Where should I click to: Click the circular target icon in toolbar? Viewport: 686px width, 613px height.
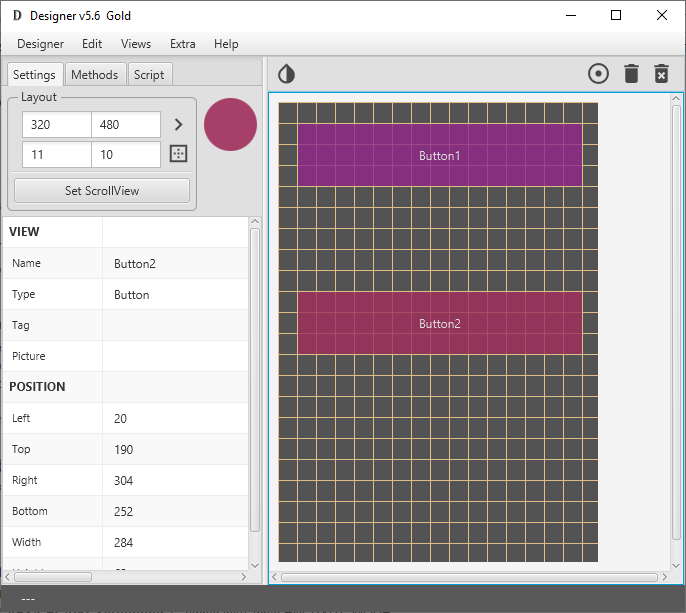pyautogui.click(x=598, y=73)
